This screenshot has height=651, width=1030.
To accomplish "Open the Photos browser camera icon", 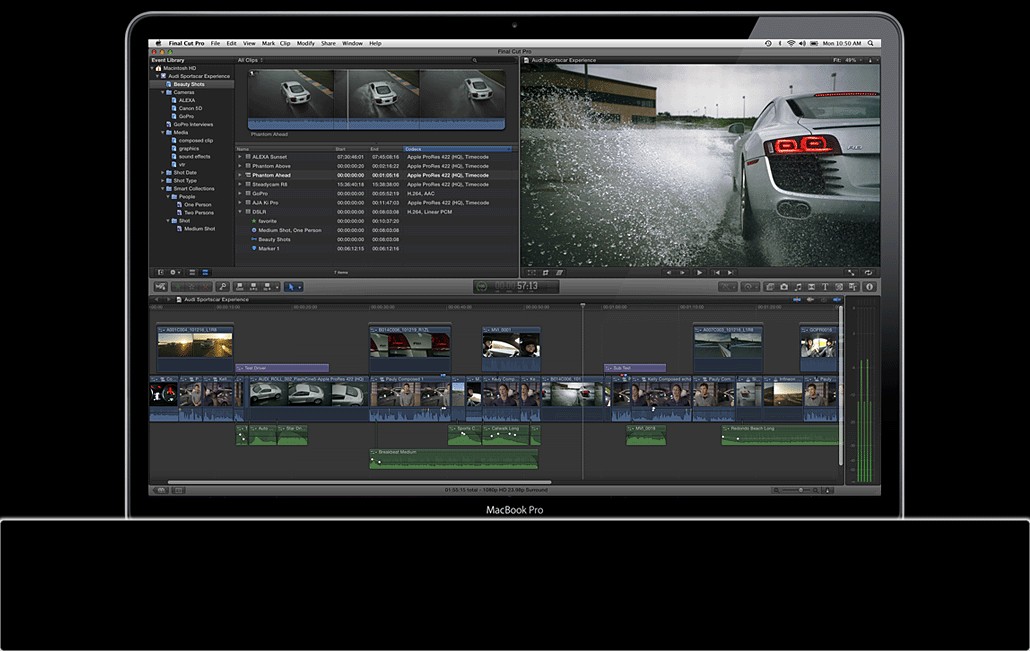I will [x=784, y=287].
